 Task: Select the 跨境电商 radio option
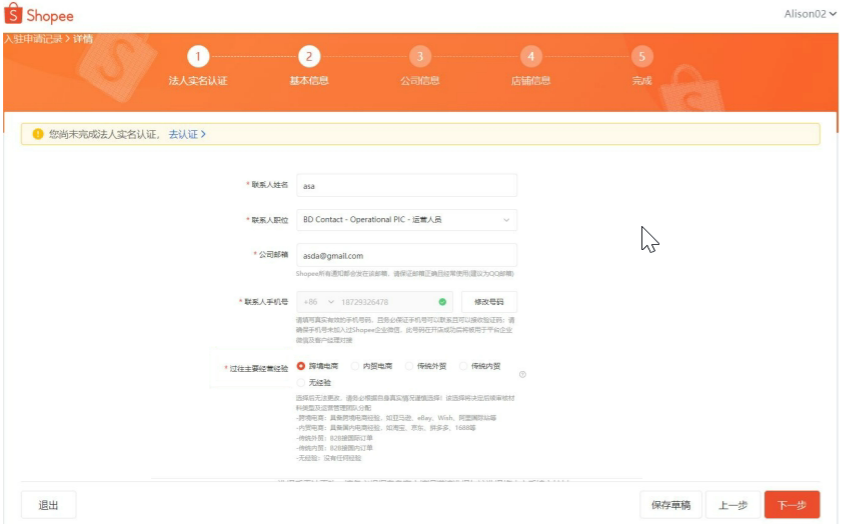pyautogui.click(x=301, y=366)
